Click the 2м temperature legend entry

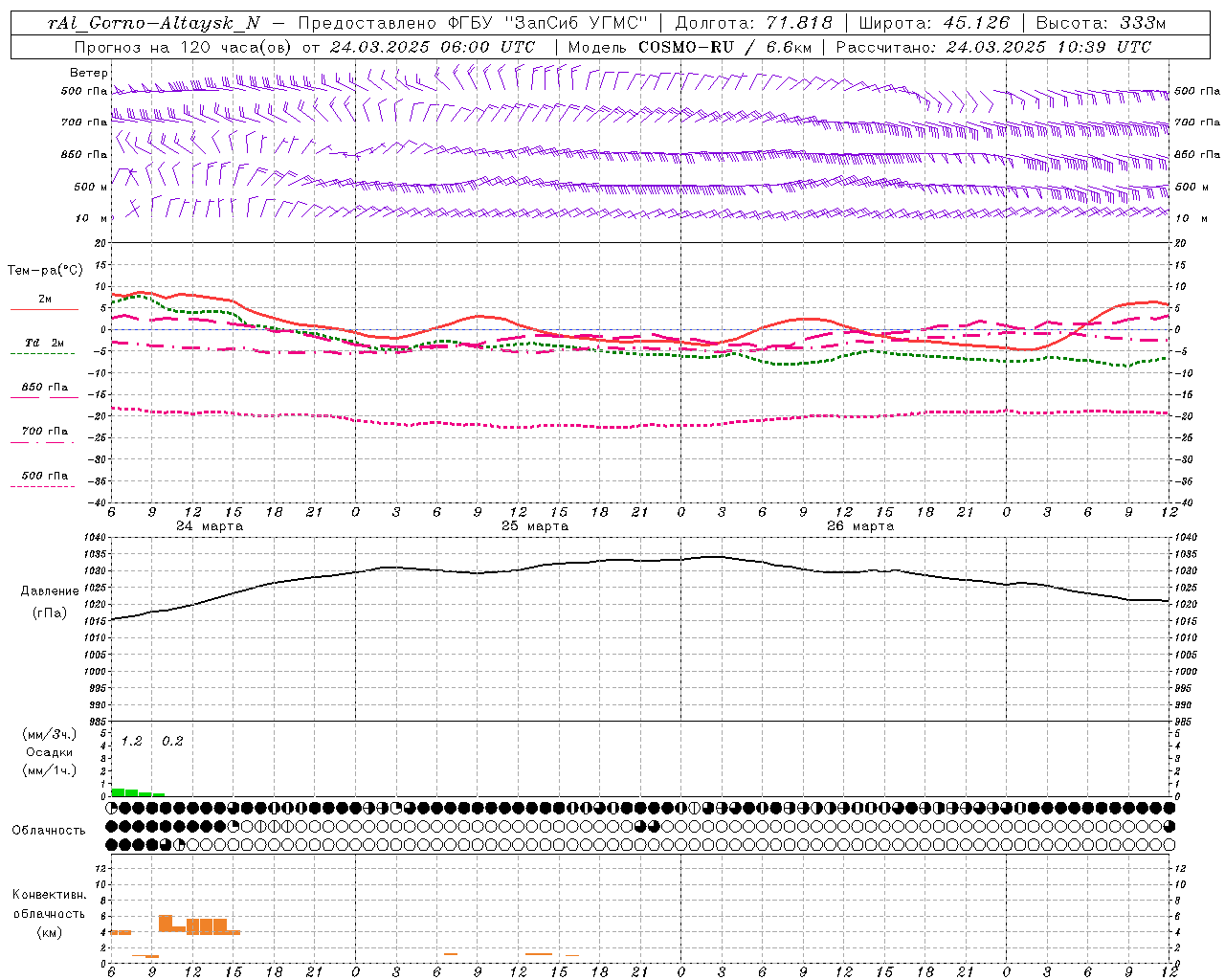pyautogui.click(x=45, y=300)
